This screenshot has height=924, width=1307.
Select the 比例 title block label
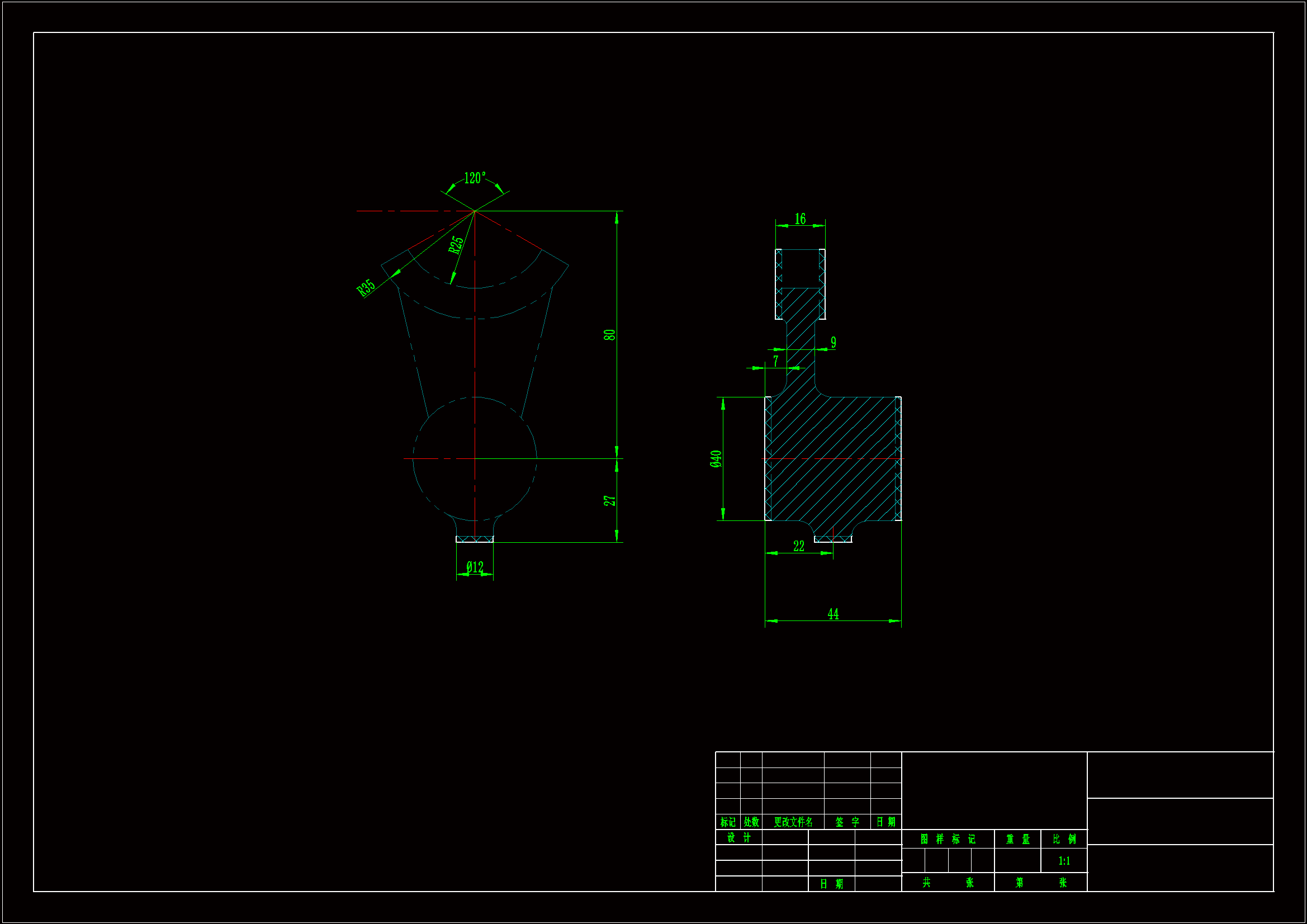1064,839
